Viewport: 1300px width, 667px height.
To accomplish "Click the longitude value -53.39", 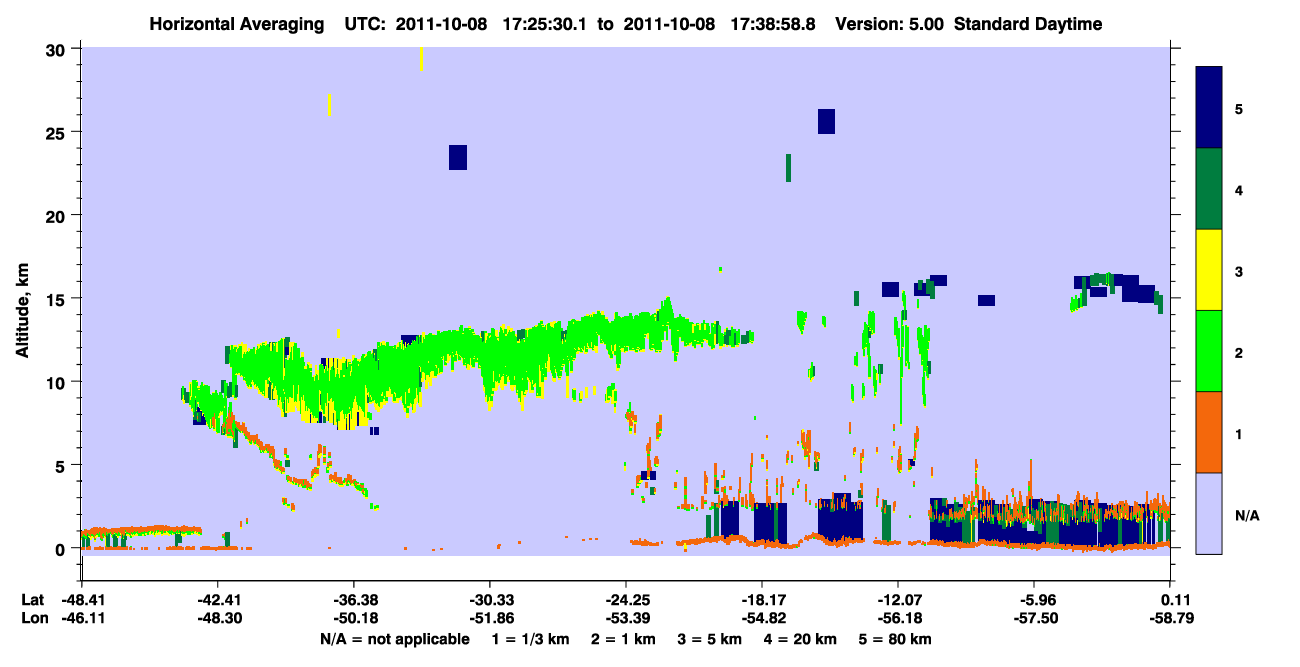I will click(x=626, y=619).
